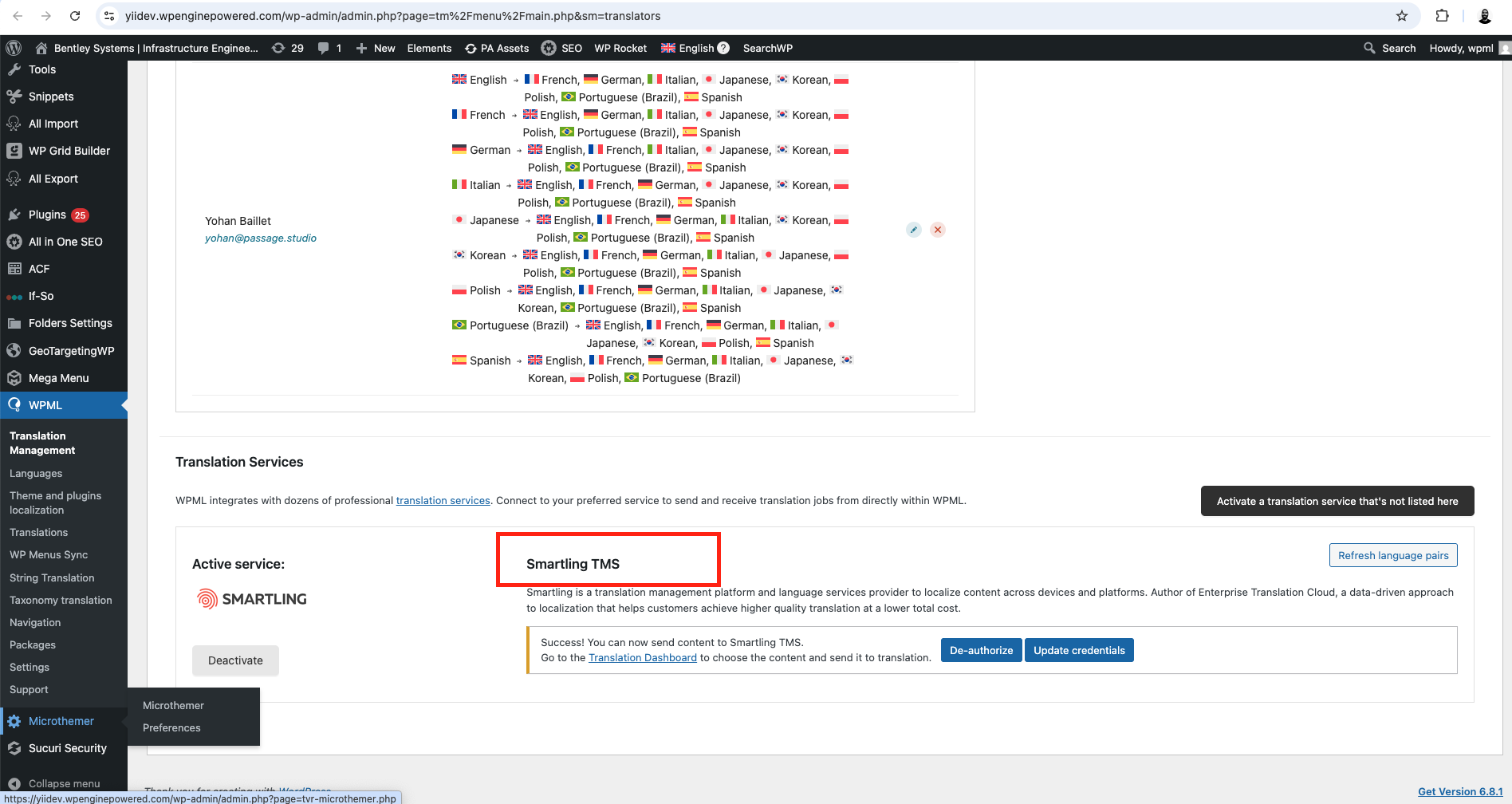Deactivate the Smartling service
The height and width of the screenshot is (804, 1512).
pyautogui.click(x=235, y=660)
